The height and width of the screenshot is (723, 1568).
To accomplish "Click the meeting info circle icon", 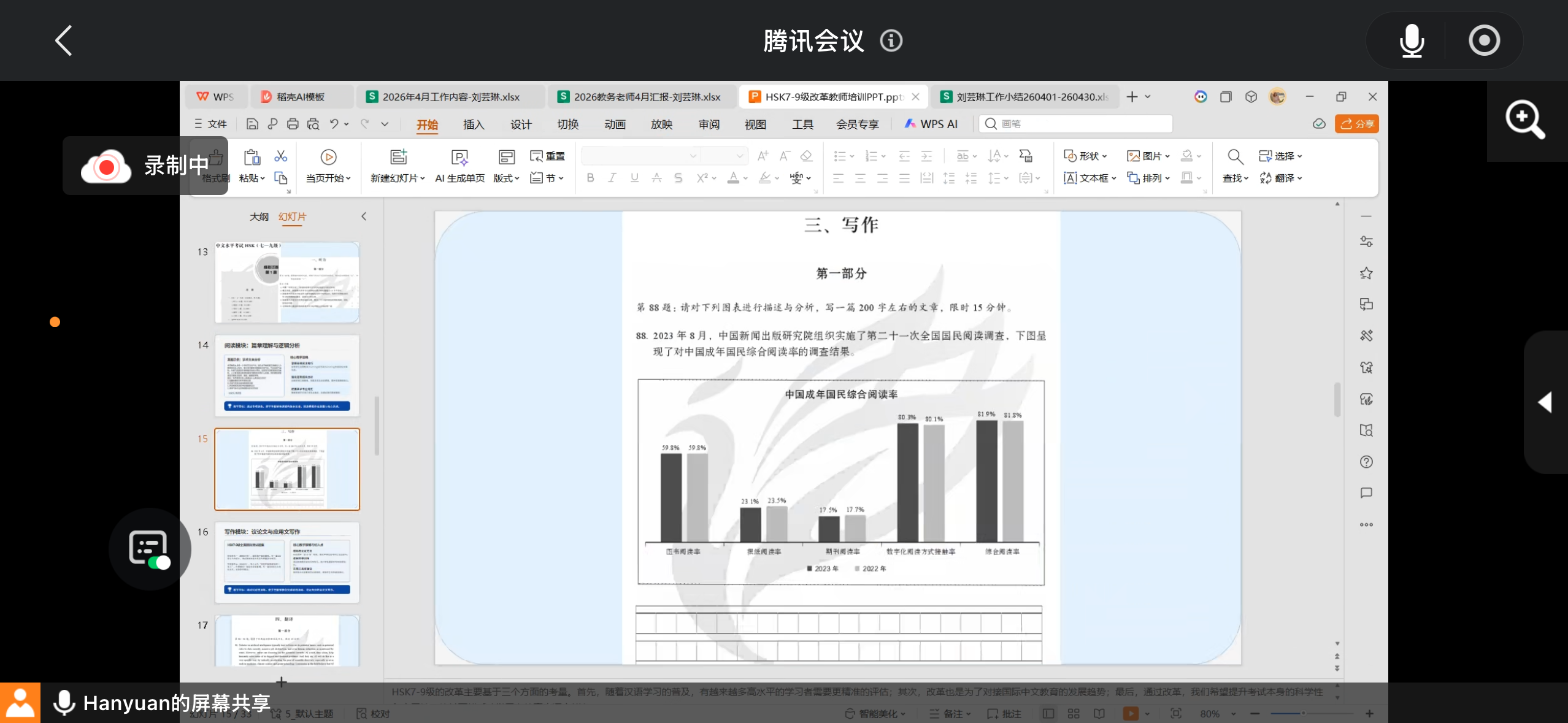I will click(x=891, y=41).
